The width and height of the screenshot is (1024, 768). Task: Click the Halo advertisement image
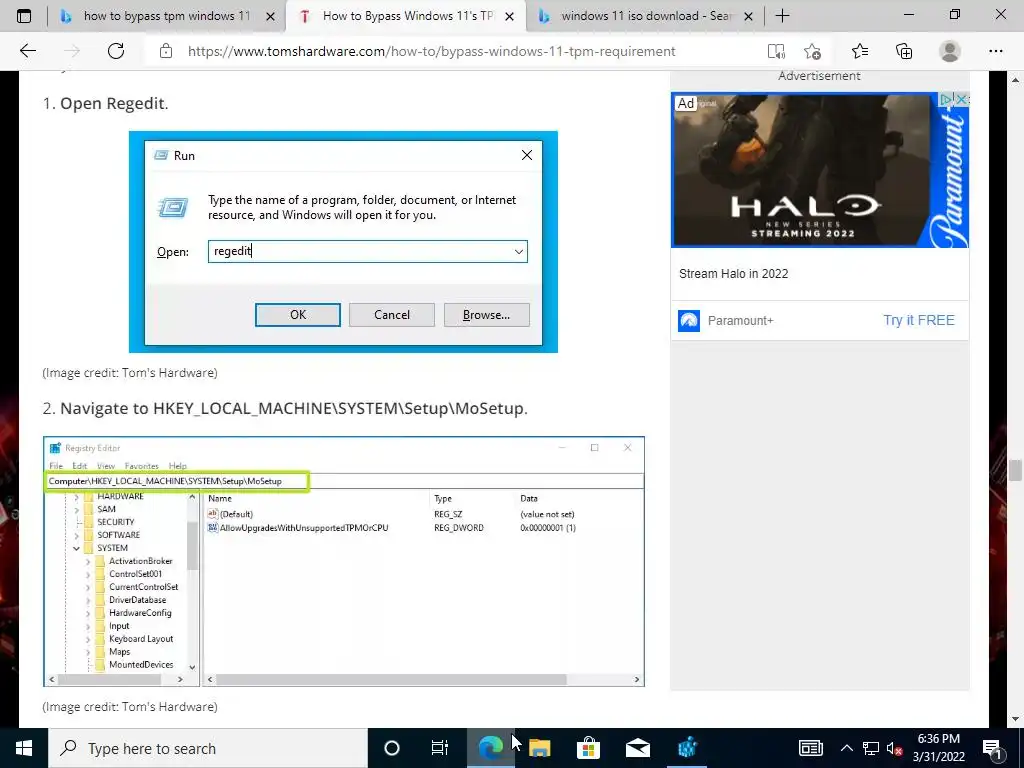820,170
